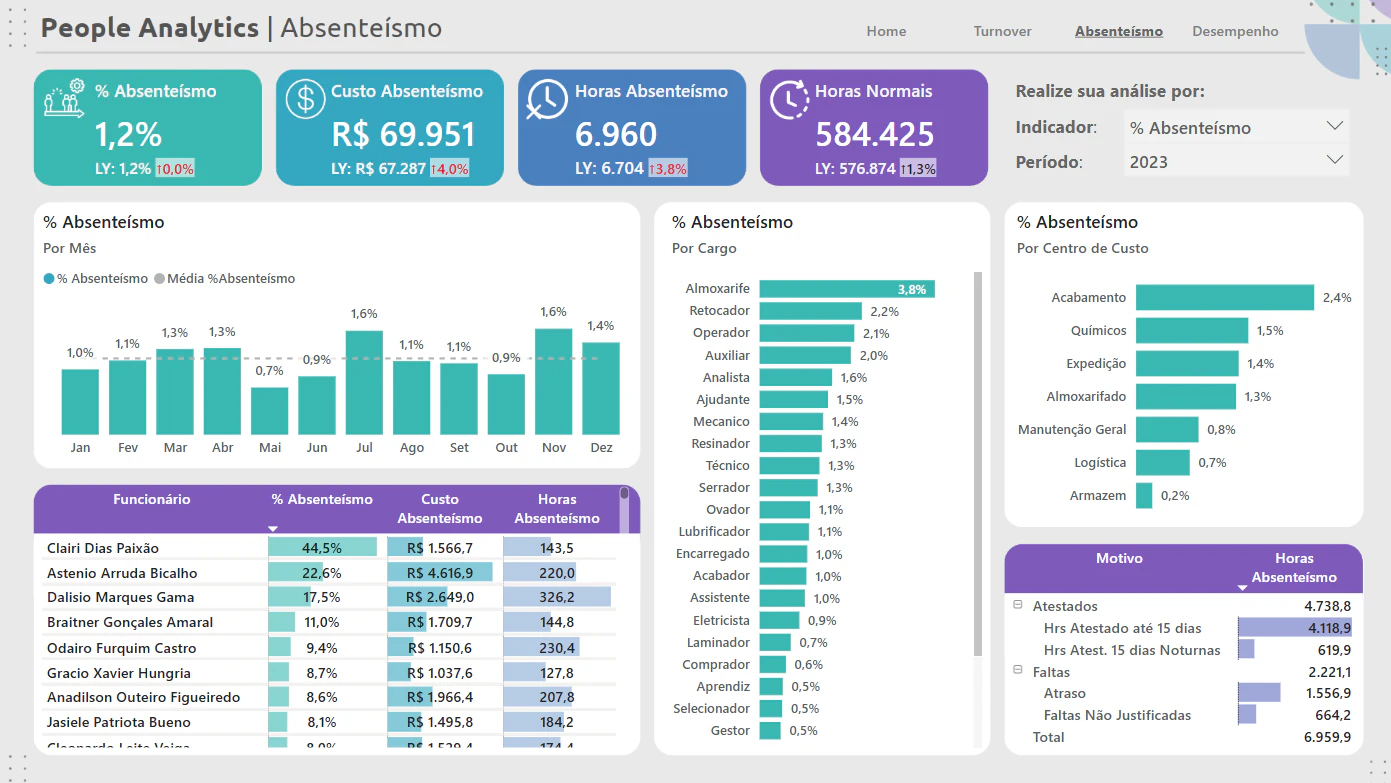
Task: Click the clock icon on Horas Absenteísmo card
Action: [547, 99]
